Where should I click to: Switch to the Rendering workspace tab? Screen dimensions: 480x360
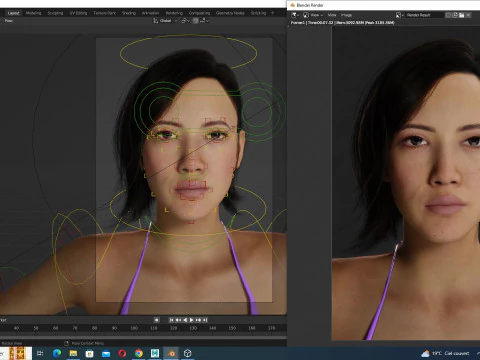pos(174,13)
